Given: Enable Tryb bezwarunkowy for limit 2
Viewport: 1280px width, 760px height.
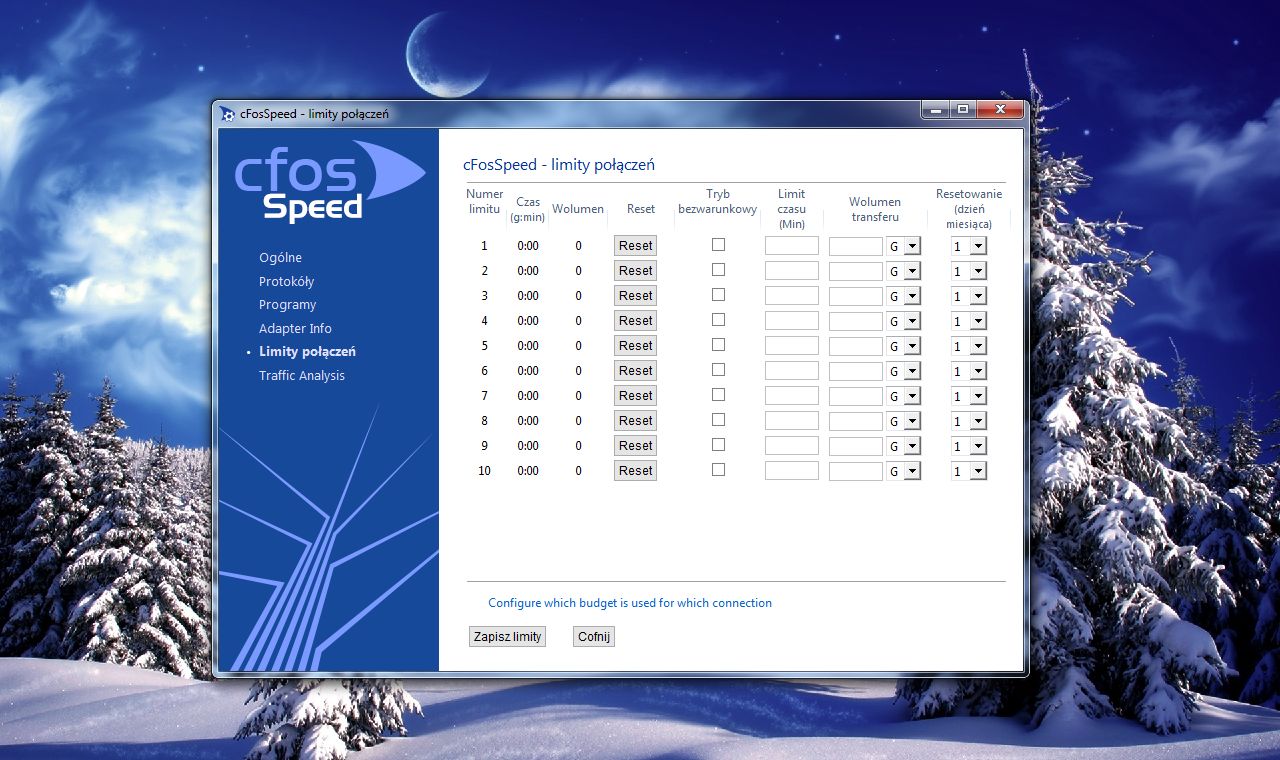Looking at the screenshot, I should tap(718, 270).
